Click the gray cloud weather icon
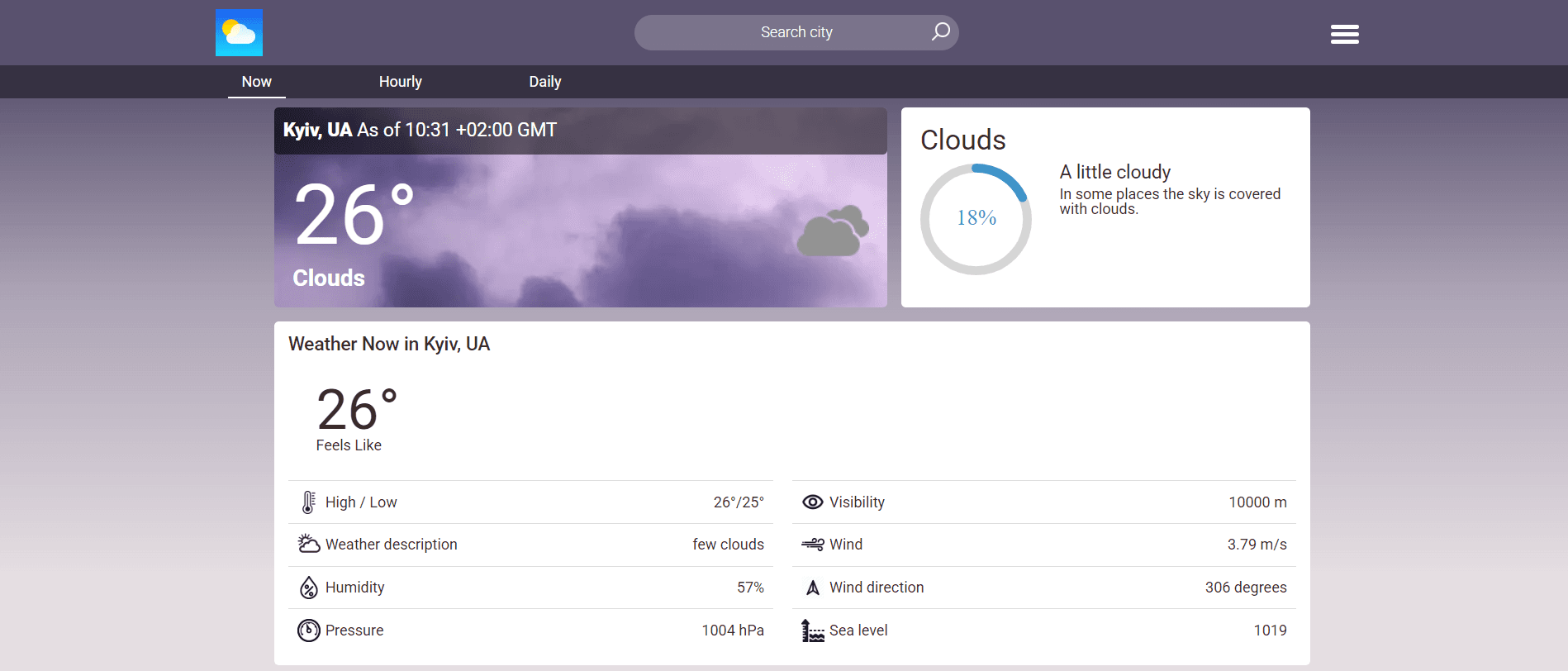The image size is (1568, 671). click(x=833, y=231)
